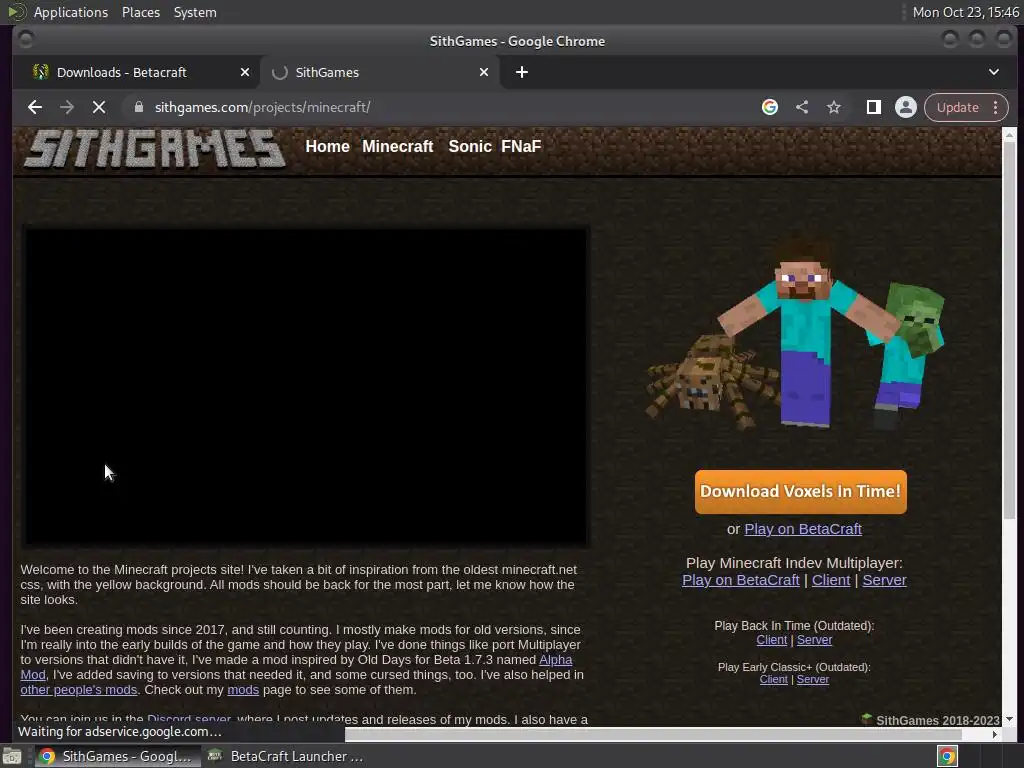Stop page loading with the X button
Image resolution: width=1024 pixels, height=768 pixels.
(x=99, y=107)
